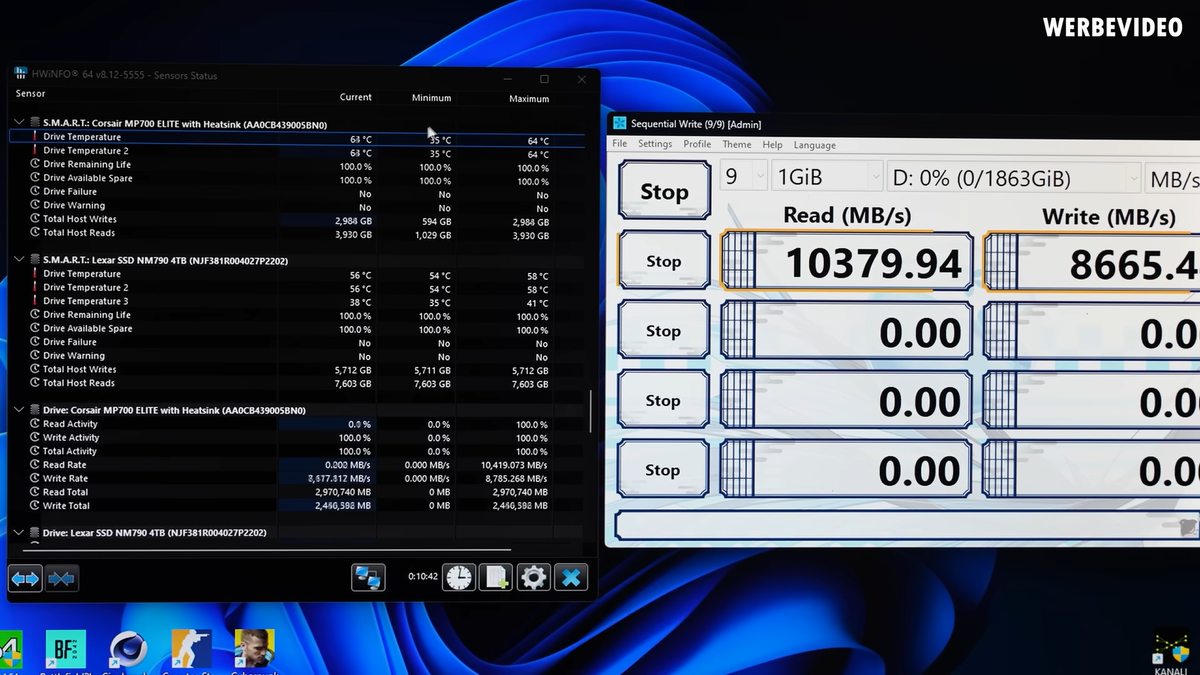
Task: Click thermometer icon beside Drive Temperature 3
Action: (35, 301)
